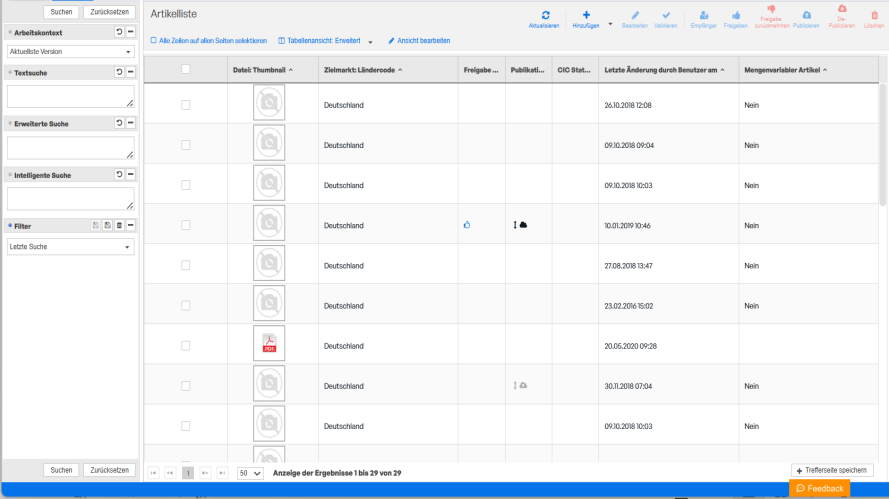Collapse the Filter section
889x499 pixels.
coord(130,226)
